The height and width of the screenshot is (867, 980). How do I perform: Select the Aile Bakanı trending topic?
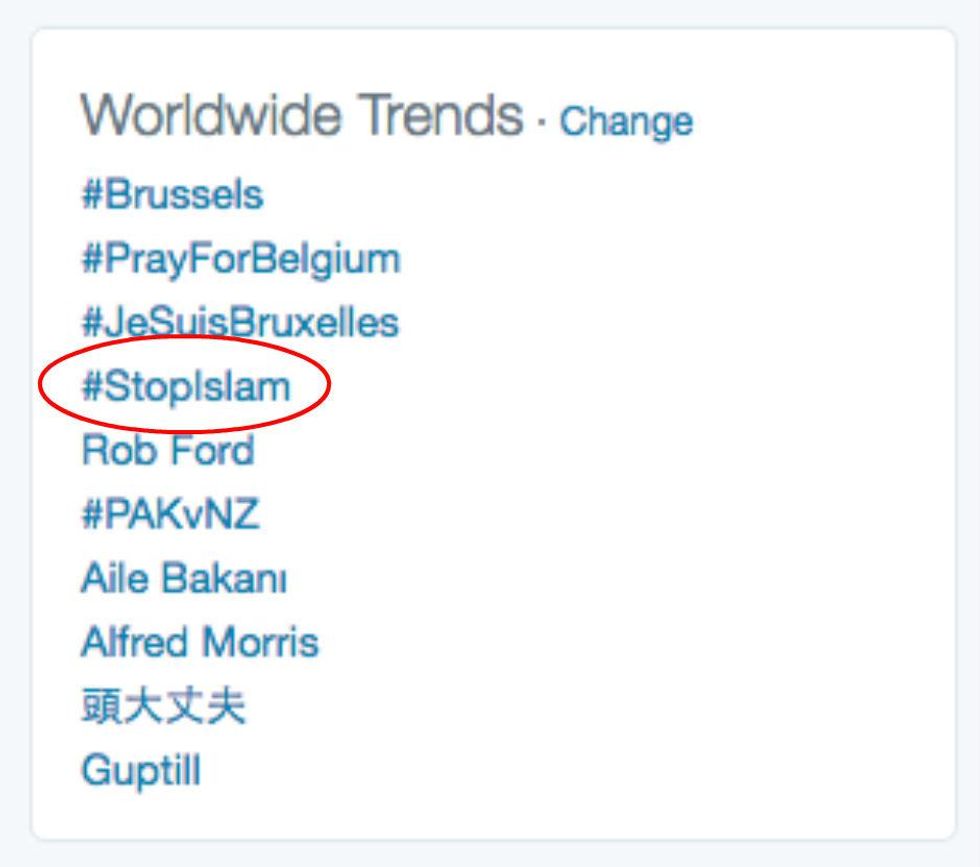point(184,578)
